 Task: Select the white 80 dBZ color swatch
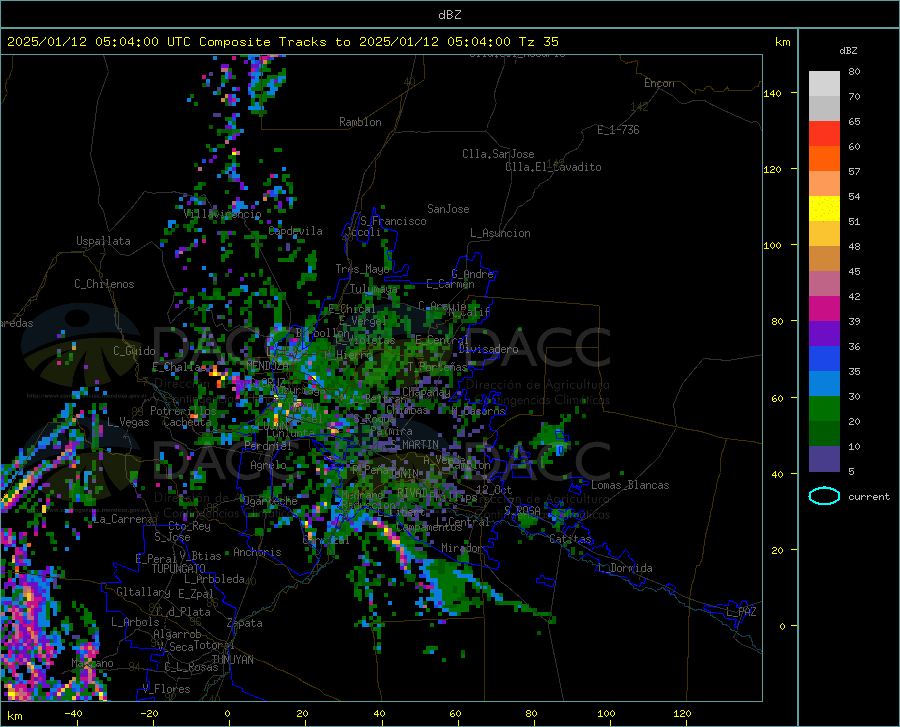tap(824, 84)
